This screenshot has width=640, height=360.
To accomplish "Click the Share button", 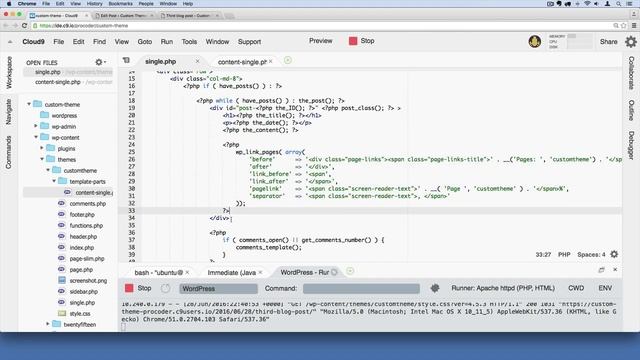I will pos(608,42).
